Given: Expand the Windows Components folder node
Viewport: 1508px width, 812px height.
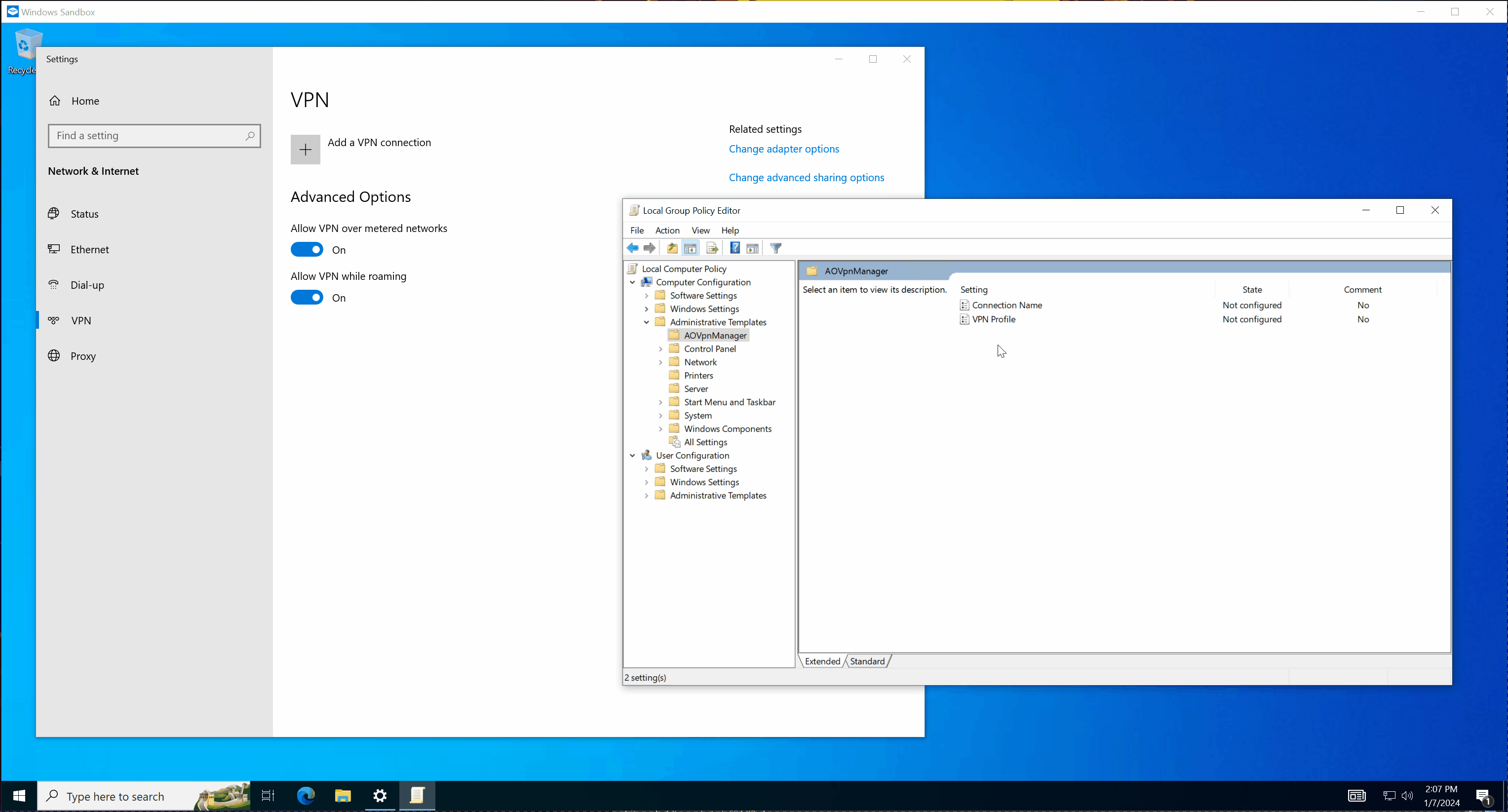Looking at the screenshot, I should click(661, 428).
